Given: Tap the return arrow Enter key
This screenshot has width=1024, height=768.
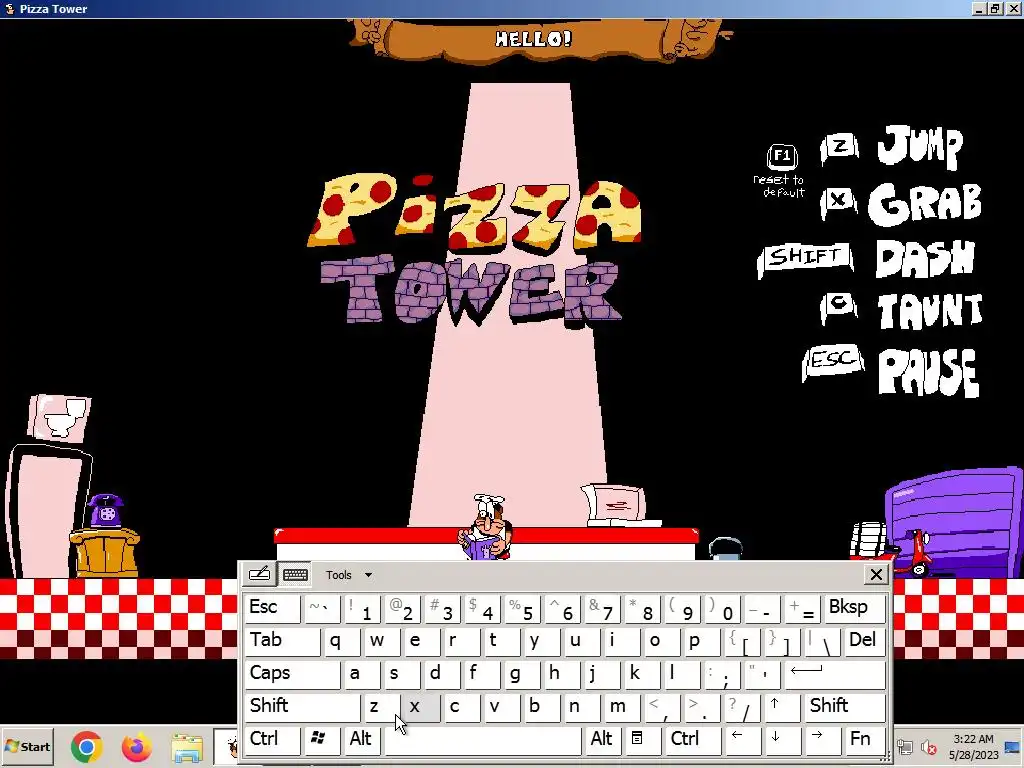Looking at the screenshot, I should pyautogui.click(x=835, y=674).
